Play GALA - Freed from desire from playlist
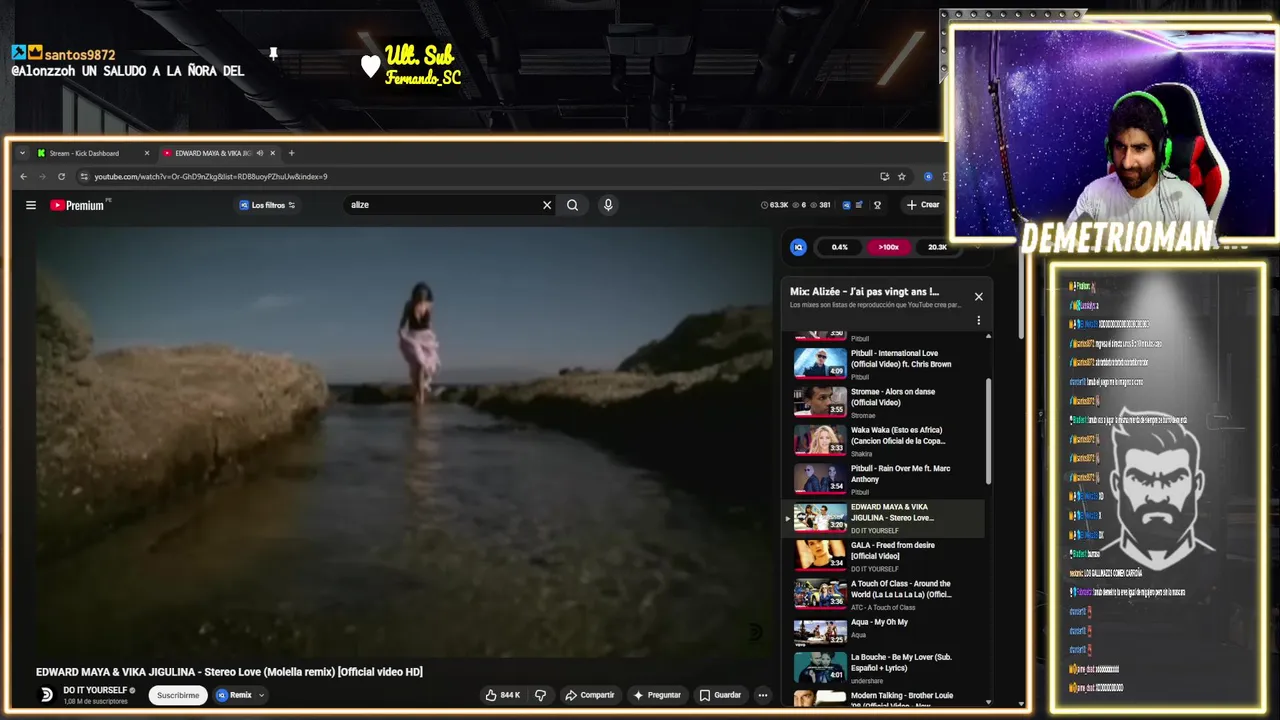Image resolution: width=1280 pixels, height=720 pixels. [x=887, y=555]
